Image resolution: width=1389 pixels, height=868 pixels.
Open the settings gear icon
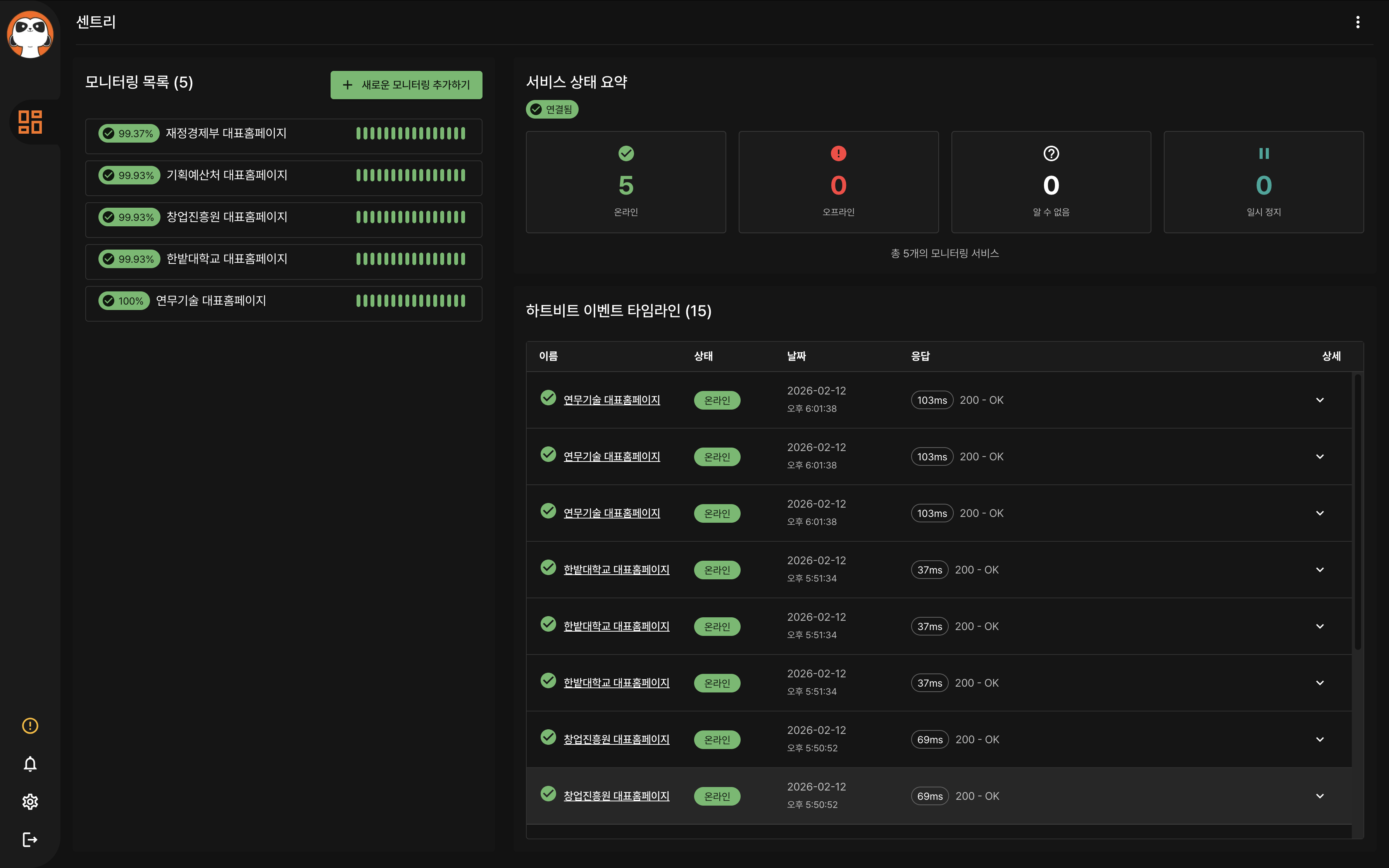tap(30, 802)
